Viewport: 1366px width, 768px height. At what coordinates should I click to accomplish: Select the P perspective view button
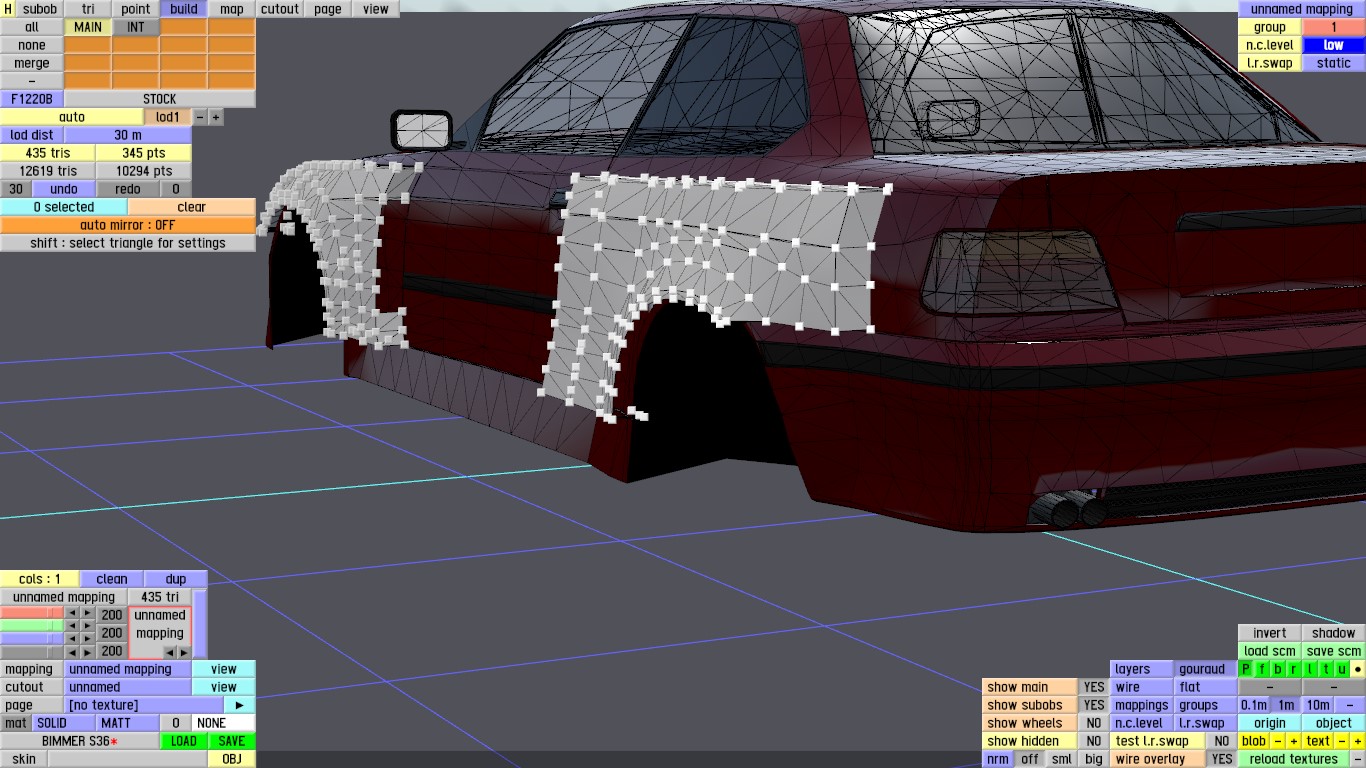pyautogui.click(x=1246, y=669)
